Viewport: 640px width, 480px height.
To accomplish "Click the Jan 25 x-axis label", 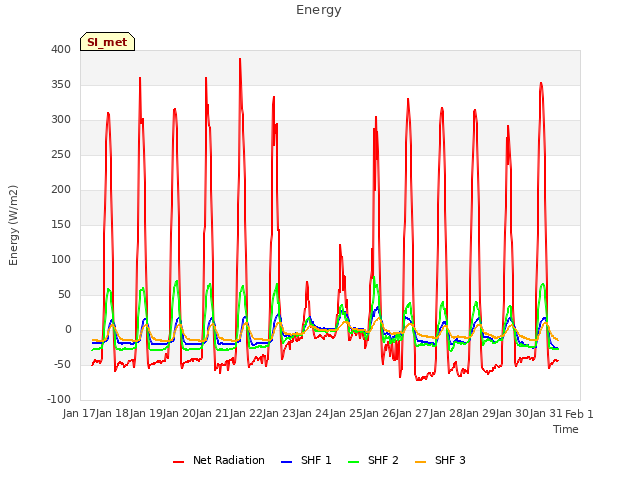I will pyautogui.click(x=346, y=414).
